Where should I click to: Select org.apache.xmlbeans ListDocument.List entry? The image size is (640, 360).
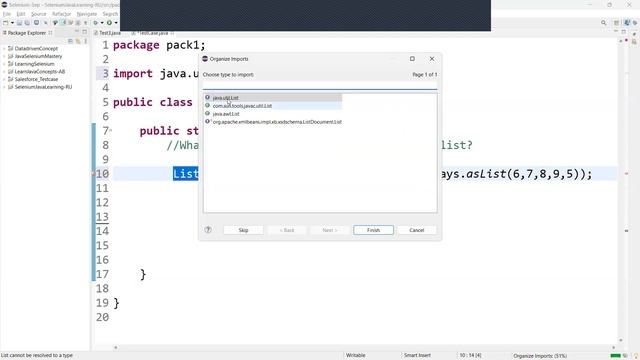(x=273, y=122)
